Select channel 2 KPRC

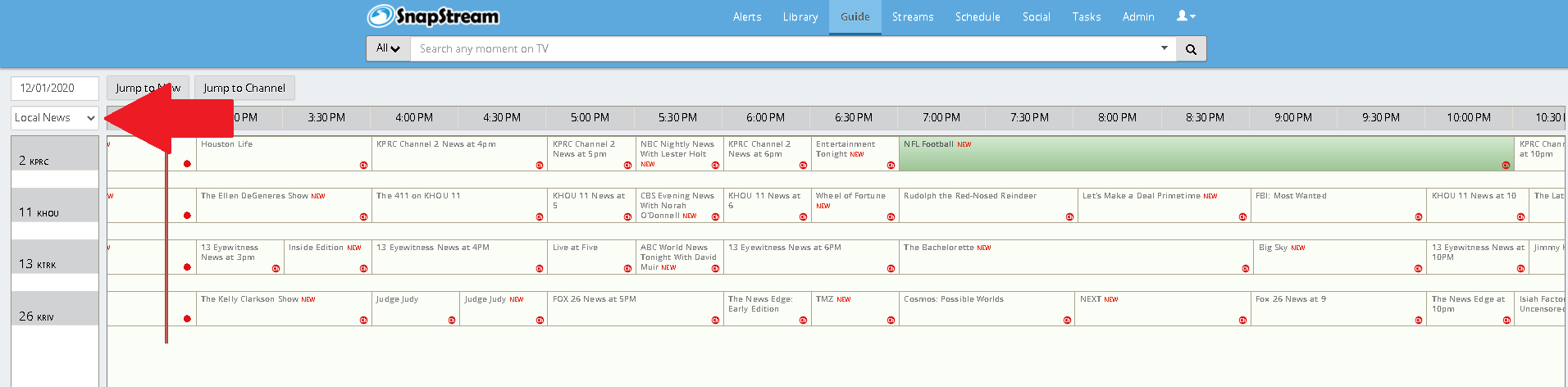pyautogui.click(x=55, y=153)
